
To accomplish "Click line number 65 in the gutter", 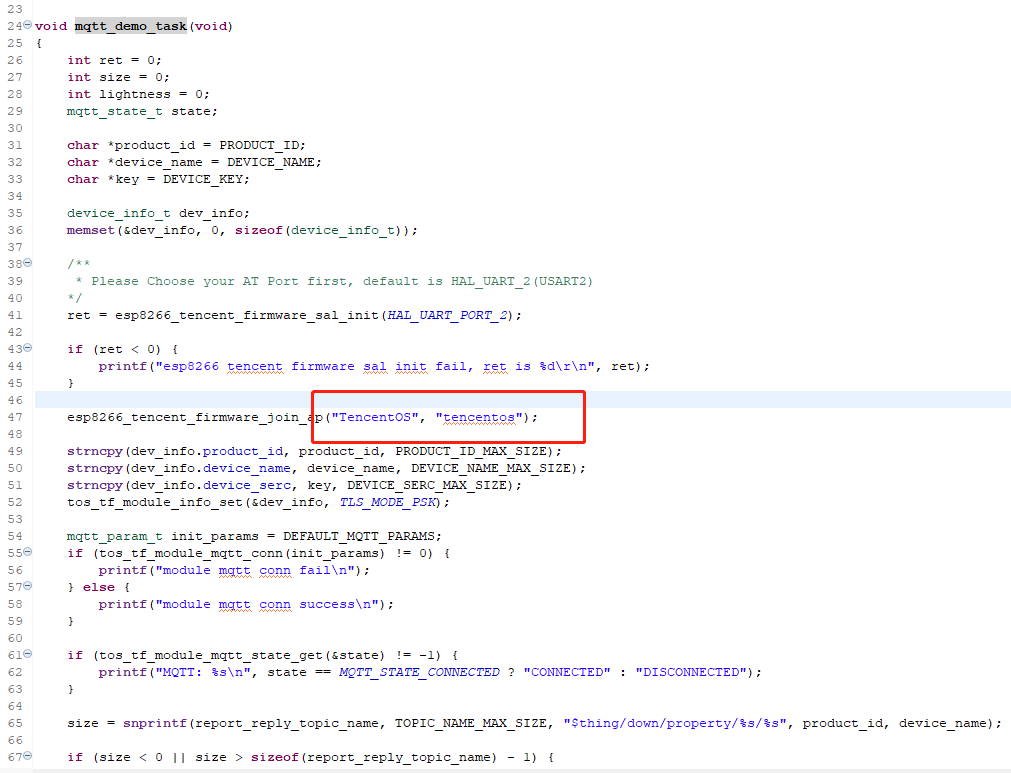I will [x=15, y=723].
